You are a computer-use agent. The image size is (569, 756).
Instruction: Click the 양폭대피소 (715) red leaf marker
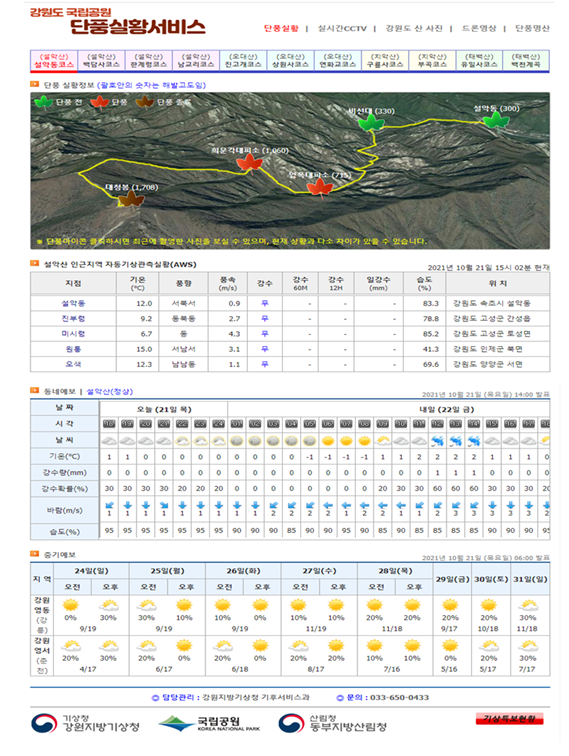pyautogui.click(x=320, y=187)
